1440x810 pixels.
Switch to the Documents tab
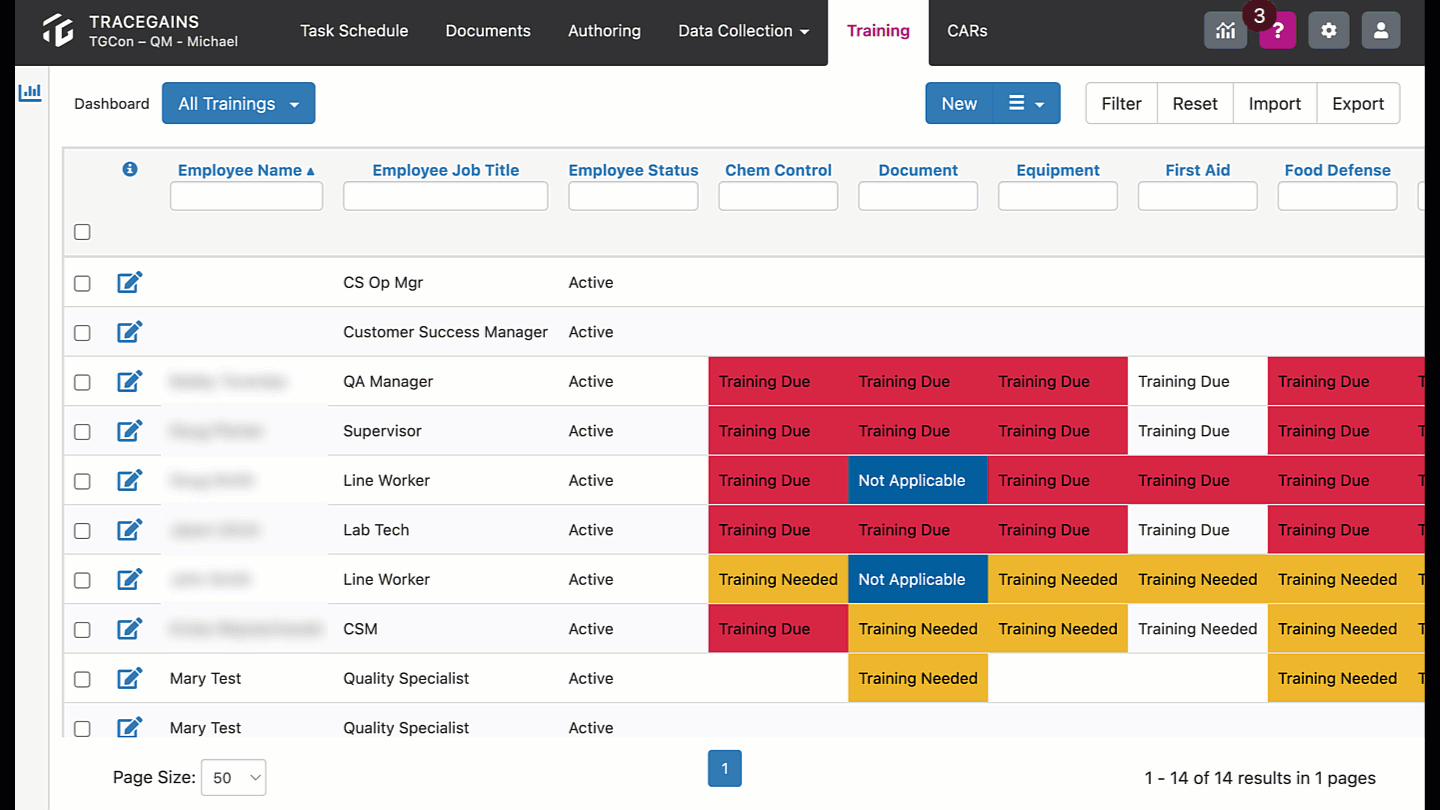(x=488, y=31)
